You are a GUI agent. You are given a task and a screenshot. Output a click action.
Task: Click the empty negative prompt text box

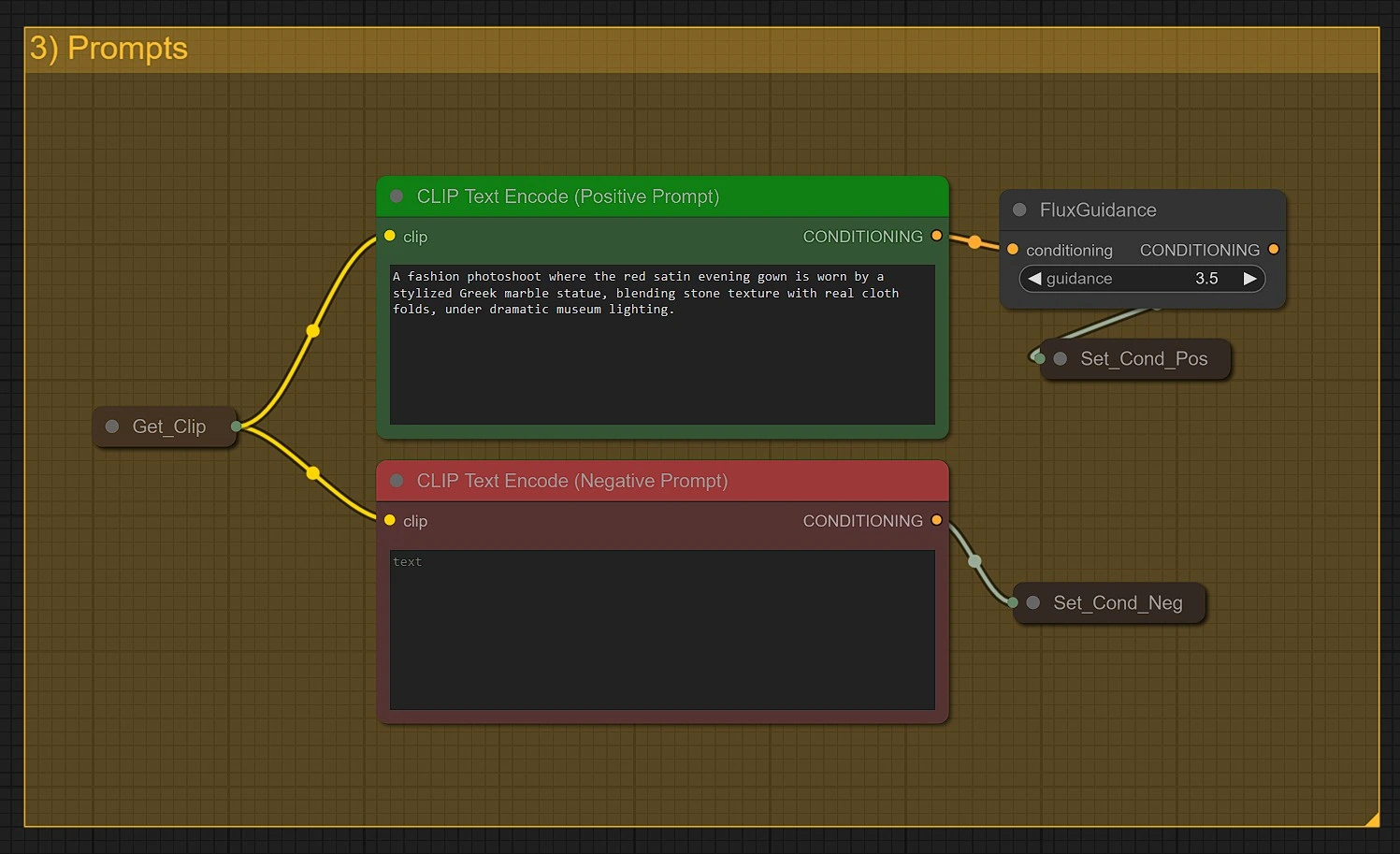[661, 629]
